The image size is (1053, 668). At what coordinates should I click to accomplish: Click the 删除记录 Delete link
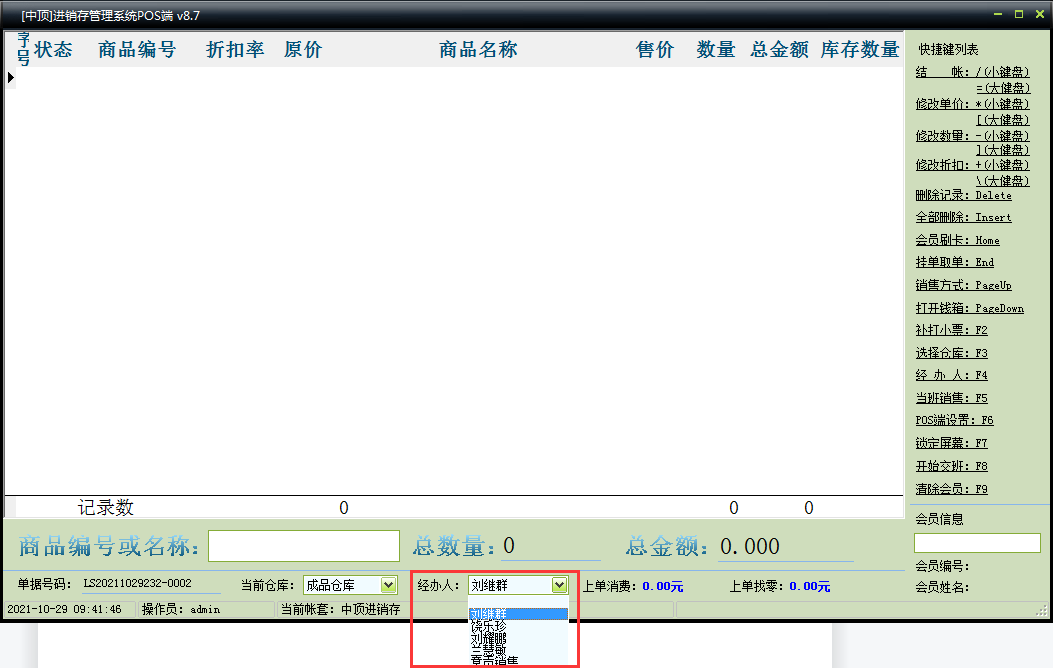(x=963, y=195)
